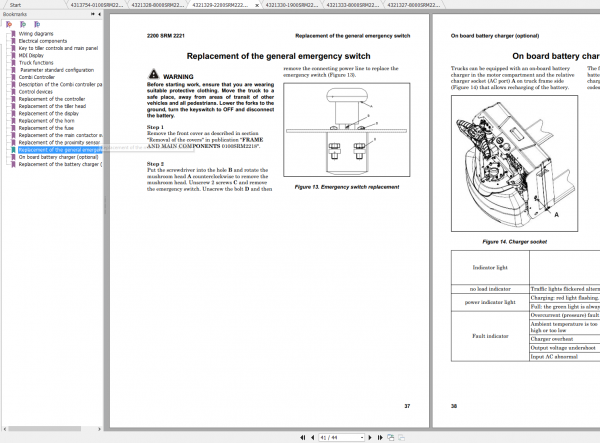
Task: Click the Step 1 heading text
Action: tap(155, 127)
